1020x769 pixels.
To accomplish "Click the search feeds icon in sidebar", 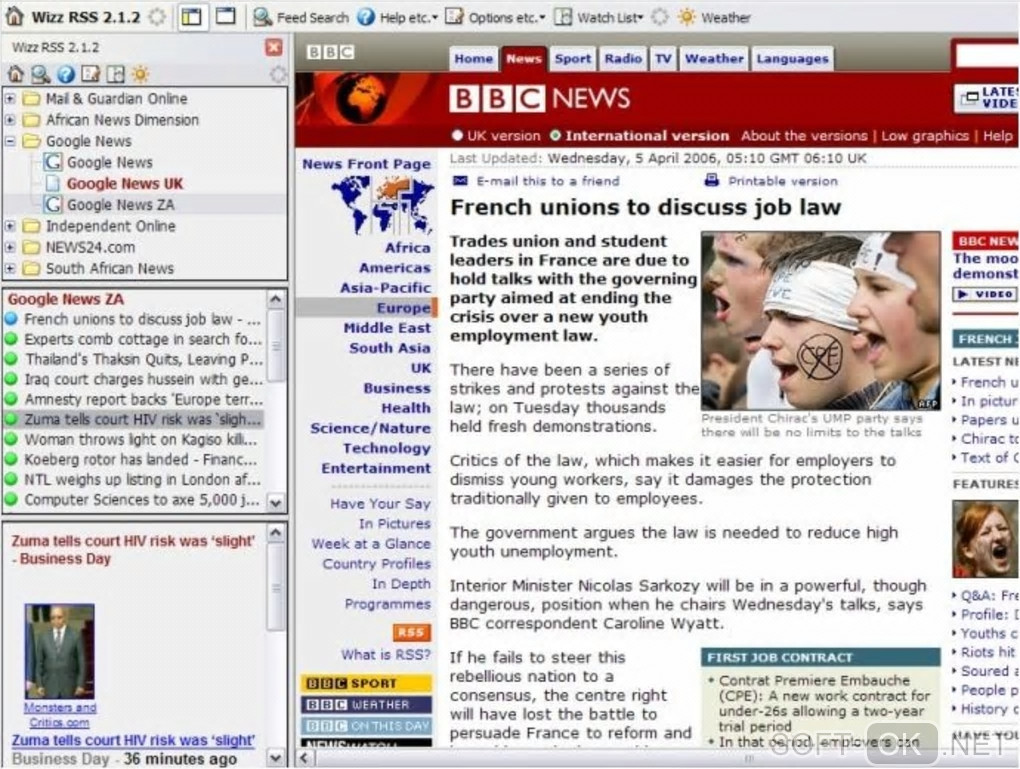I will click(x=40, y=74).
